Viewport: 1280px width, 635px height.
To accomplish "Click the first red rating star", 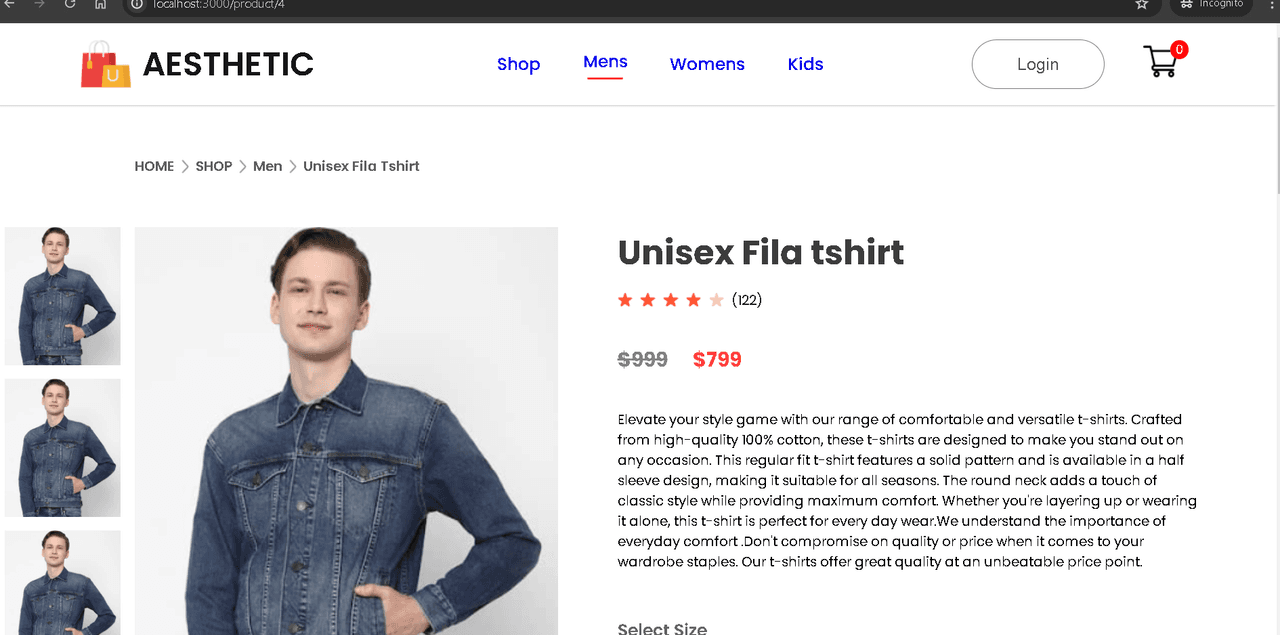I will coord(625,300).
